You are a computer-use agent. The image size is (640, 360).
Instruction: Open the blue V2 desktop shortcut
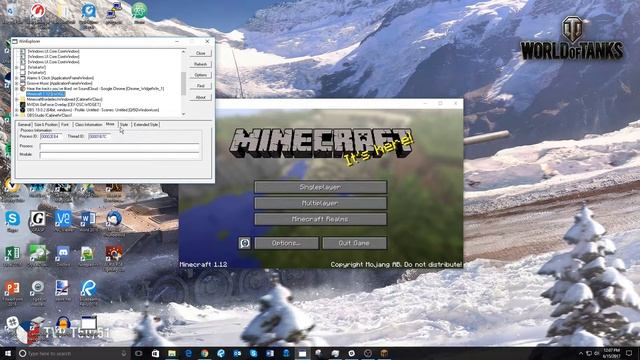(63, 219)
